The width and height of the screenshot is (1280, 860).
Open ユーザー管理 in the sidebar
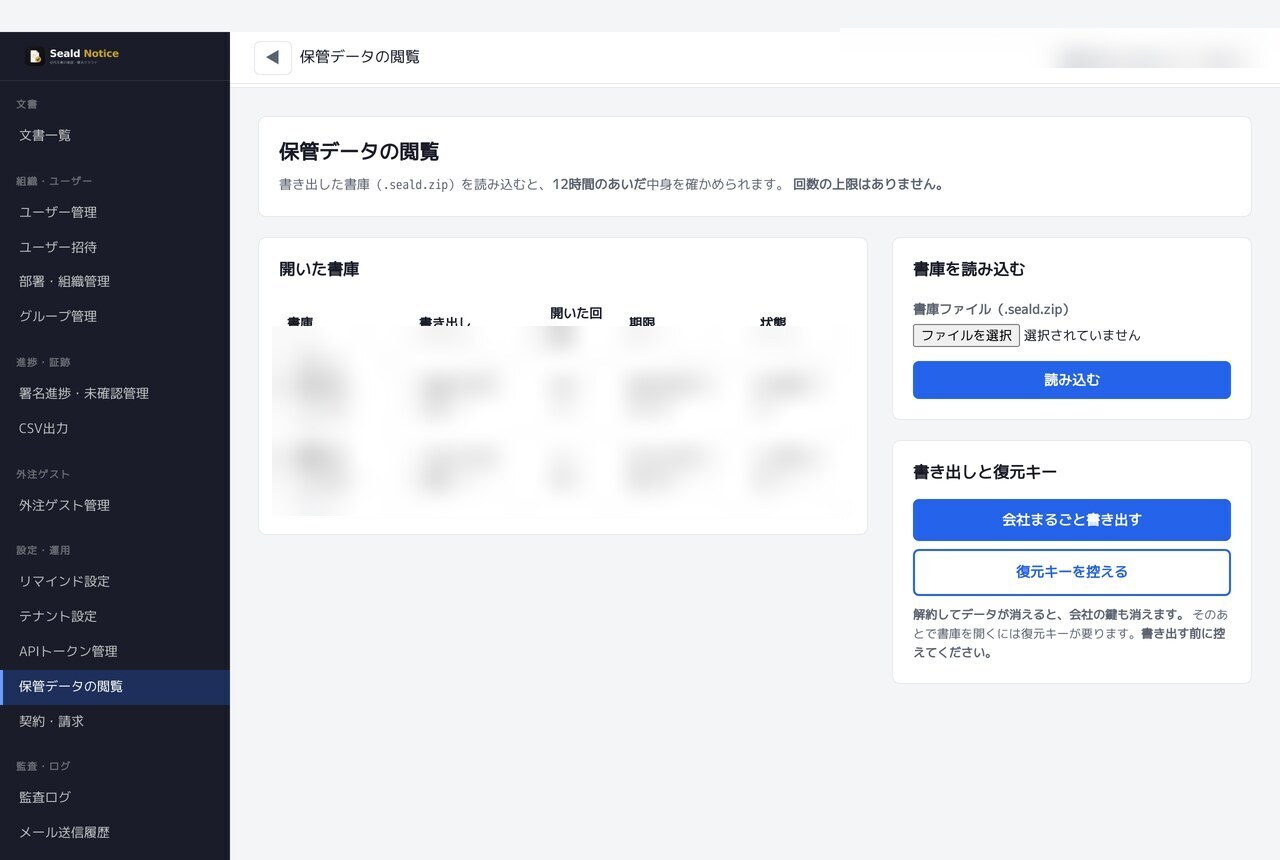(115, 212)
